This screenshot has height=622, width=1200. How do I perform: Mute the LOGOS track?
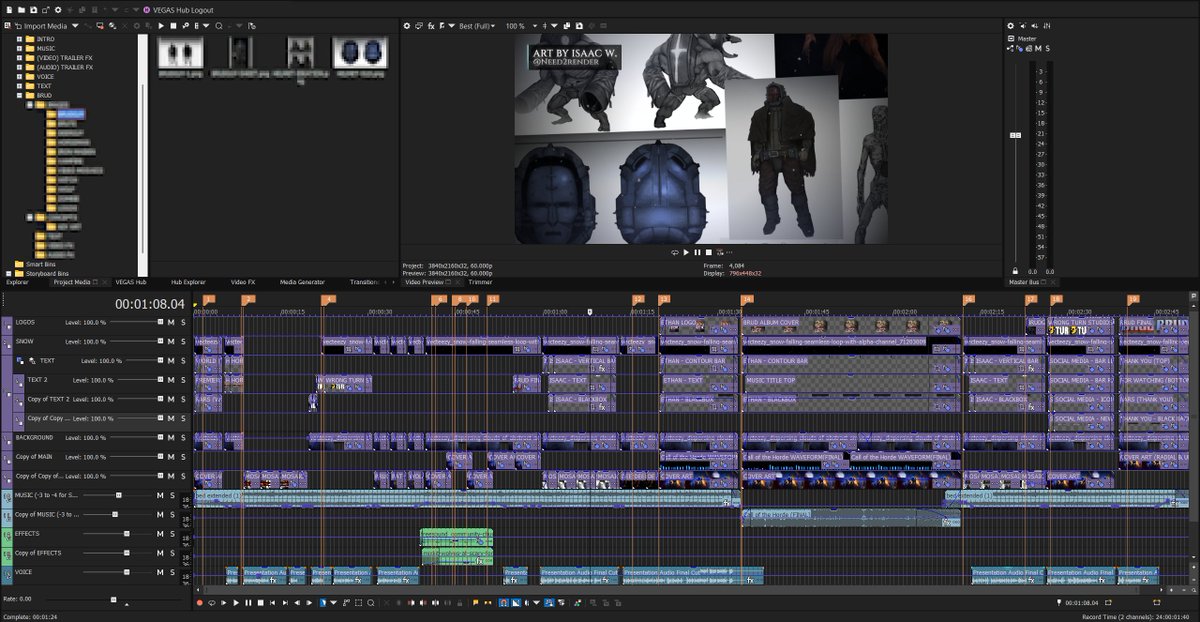click(x=171, y=322)
